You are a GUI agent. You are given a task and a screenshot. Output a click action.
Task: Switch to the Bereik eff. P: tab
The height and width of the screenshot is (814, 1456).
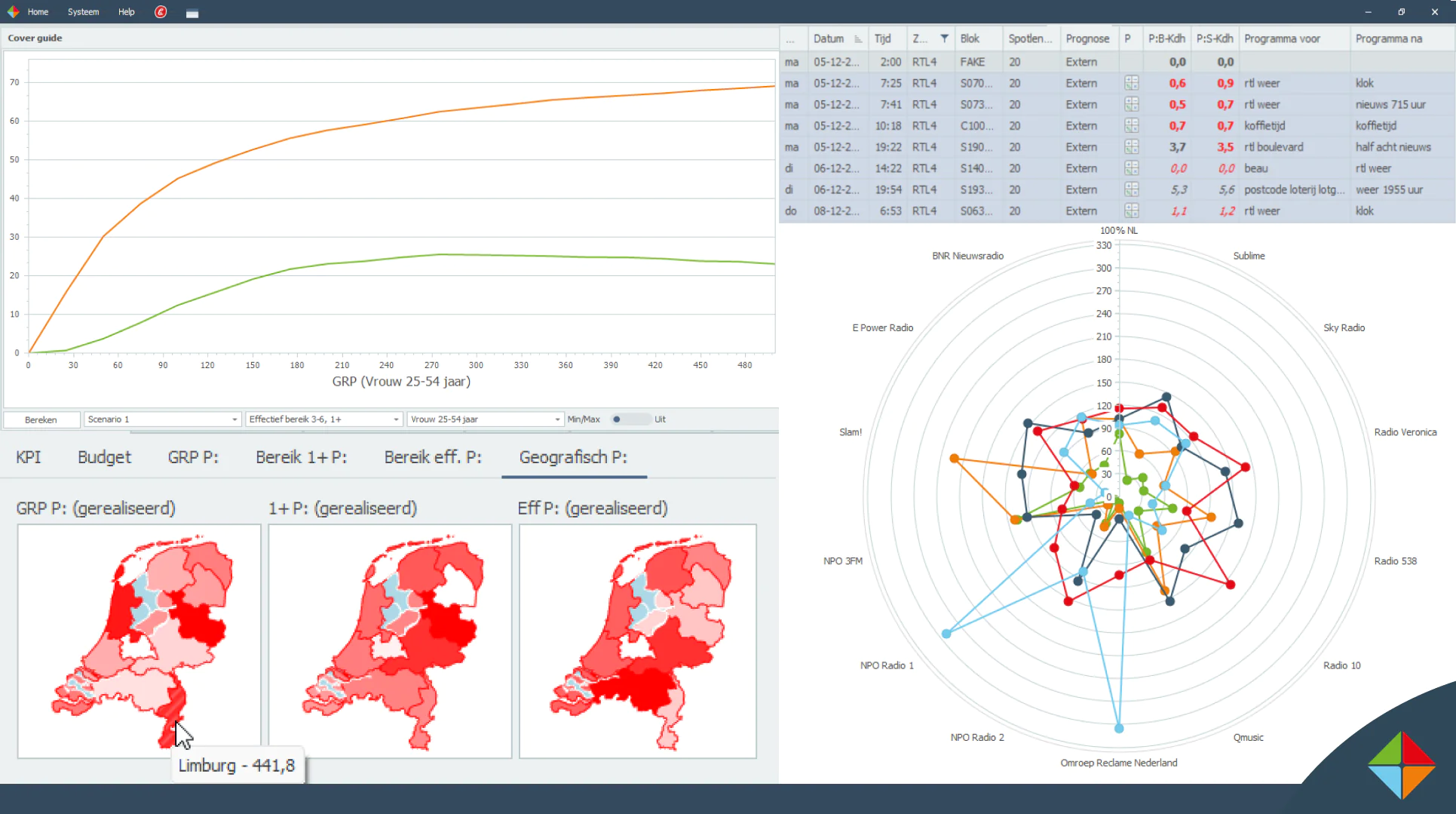click(433, 457)
